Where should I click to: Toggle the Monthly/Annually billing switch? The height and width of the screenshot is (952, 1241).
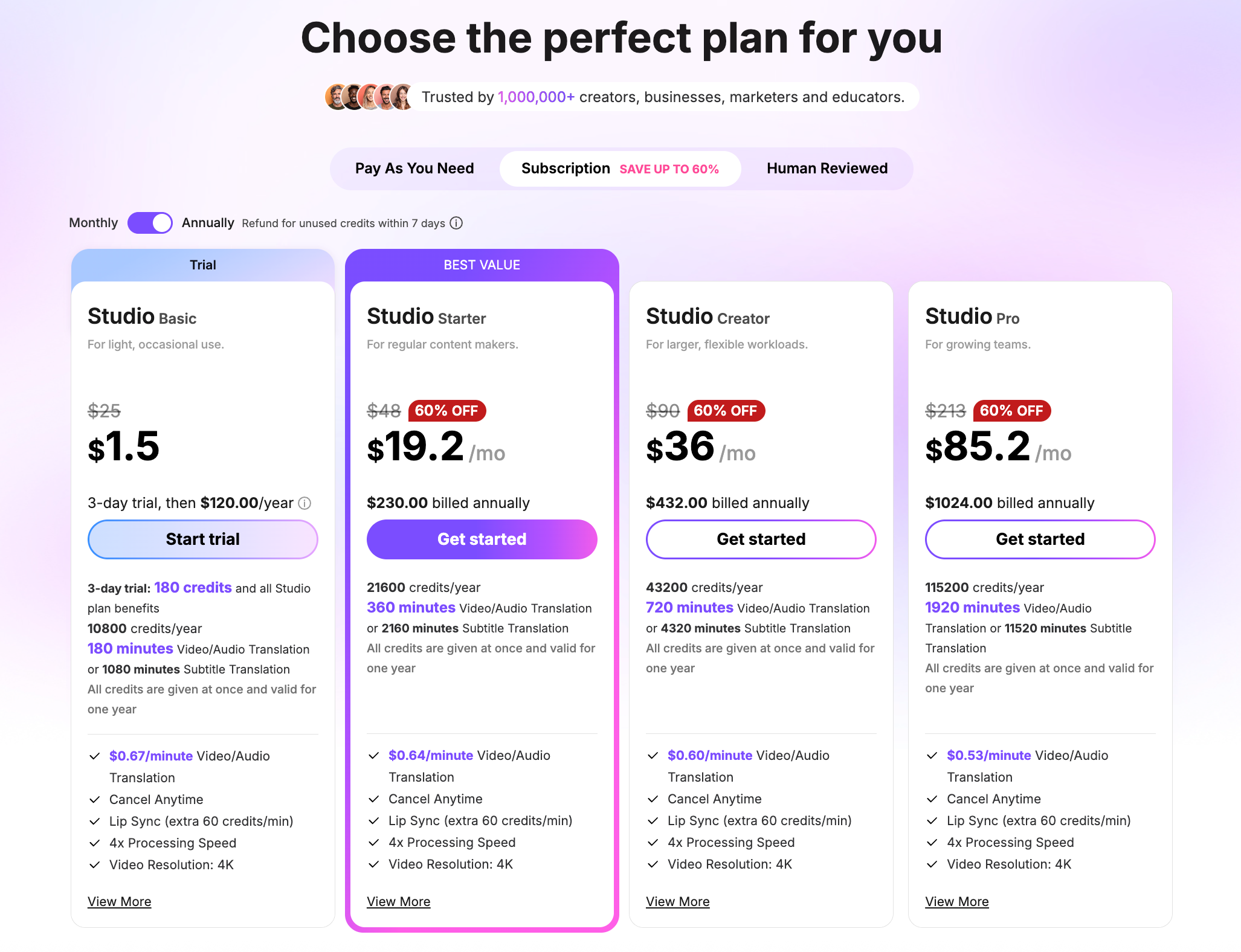[x=150, y=223]
